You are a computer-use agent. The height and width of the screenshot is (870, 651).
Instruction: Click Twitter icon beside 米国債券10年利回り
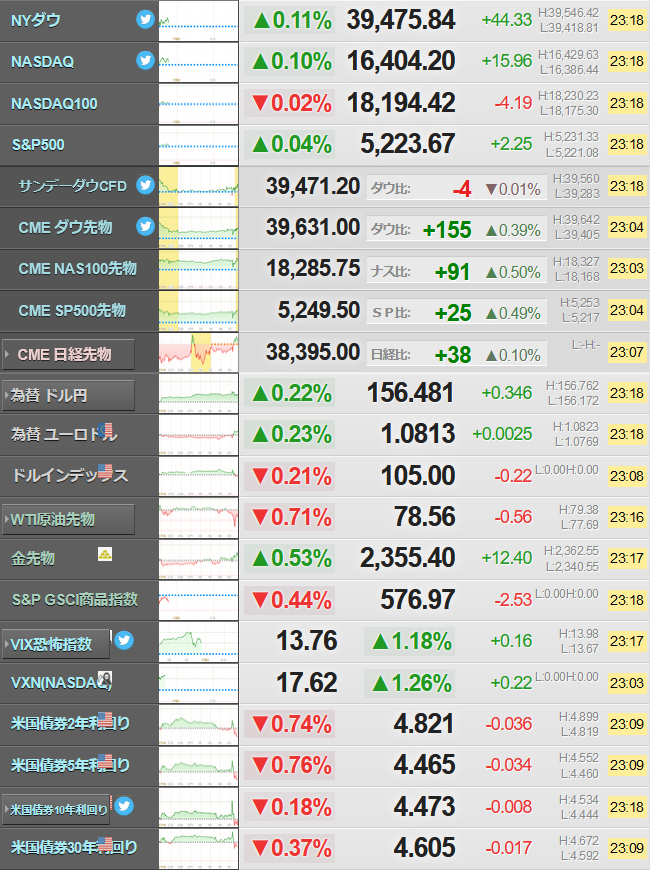pyautogui.click(x=124, y=806)
